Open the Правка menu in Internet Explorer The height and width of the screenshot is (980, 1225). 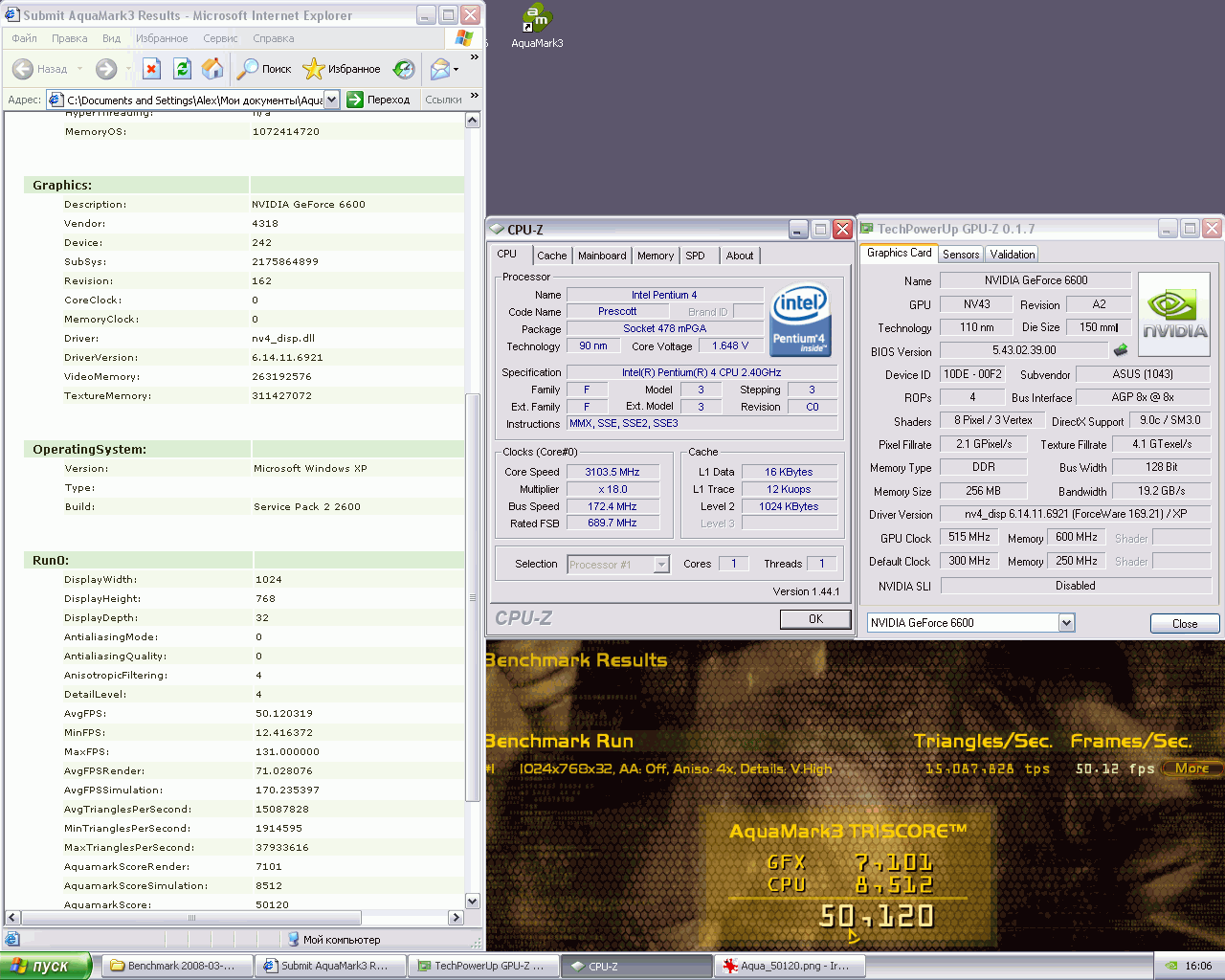[69, 38]
